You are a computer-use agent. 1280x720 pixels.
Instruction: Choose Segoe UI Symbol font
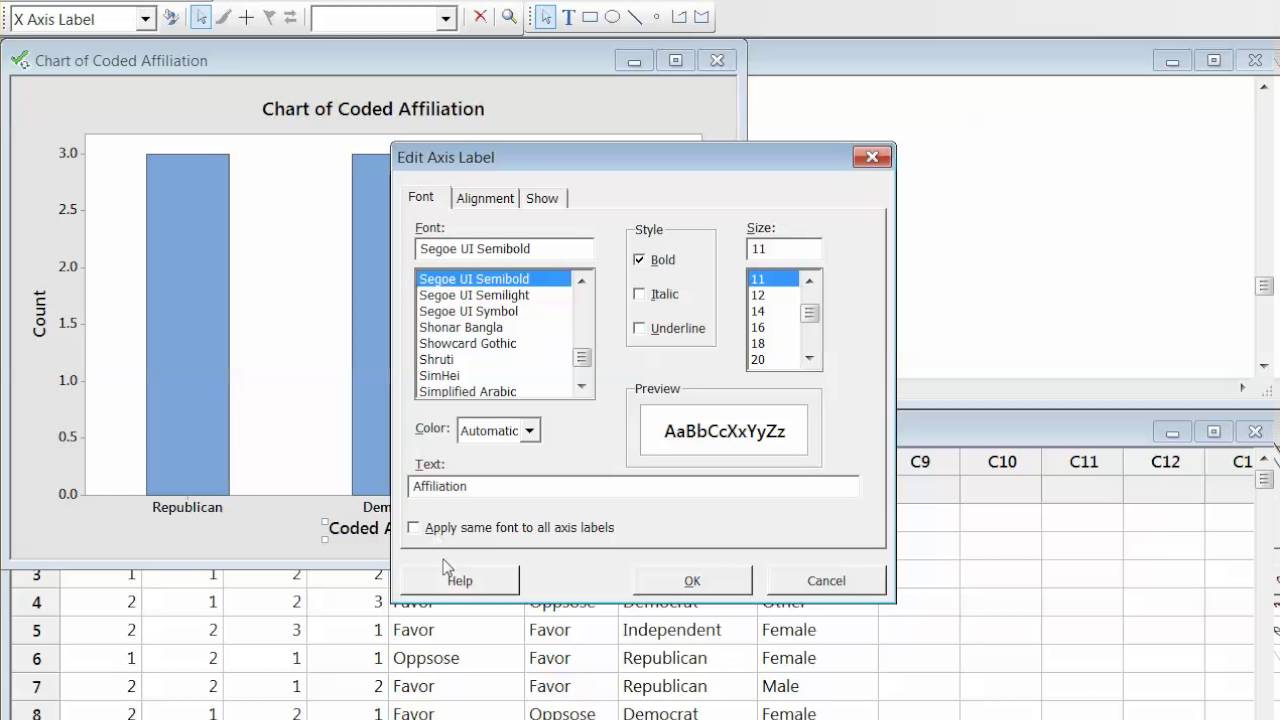click(493, 311)
